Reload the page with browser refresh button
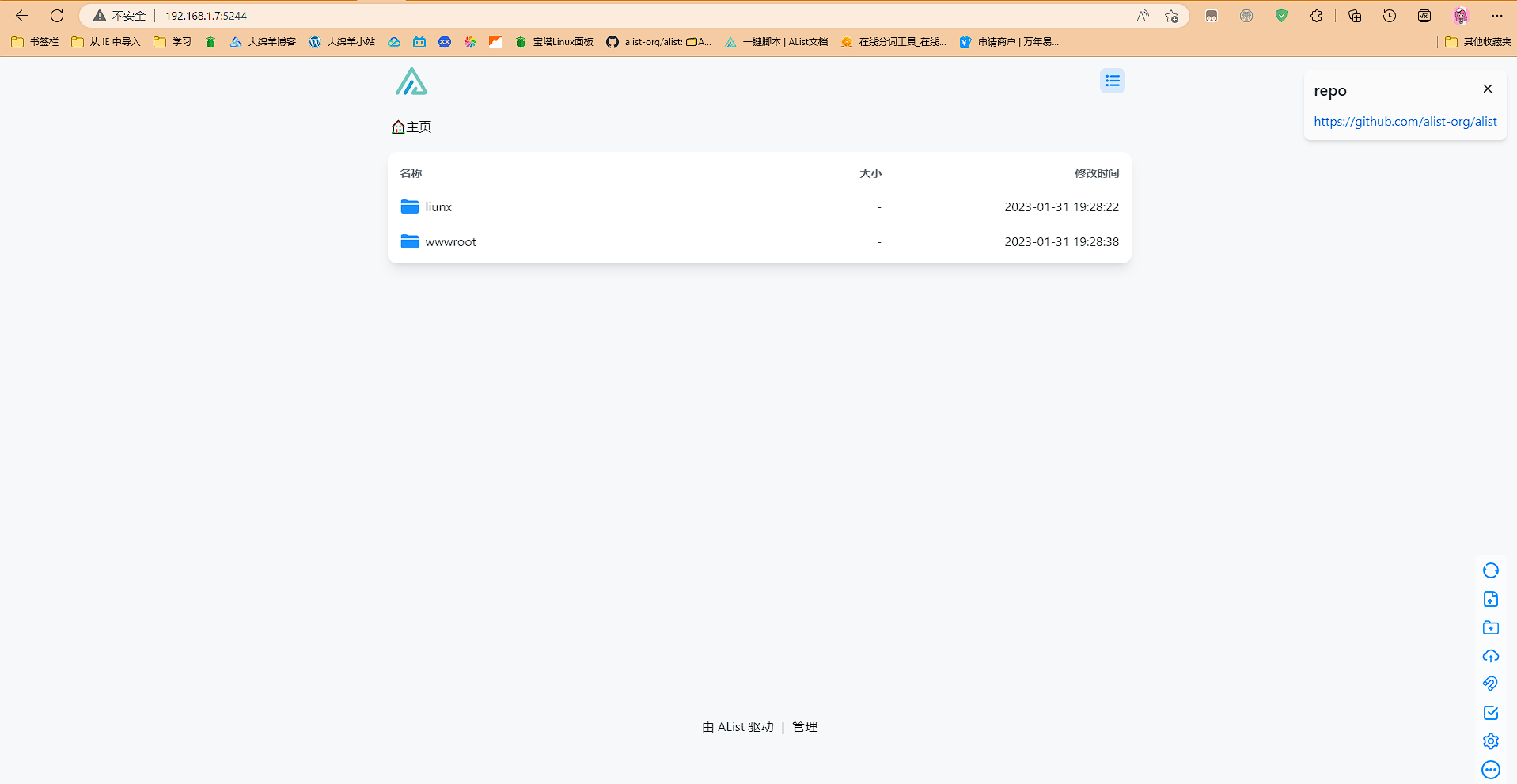Viewport: 1517px width, 784px height. tap(57, 16)
